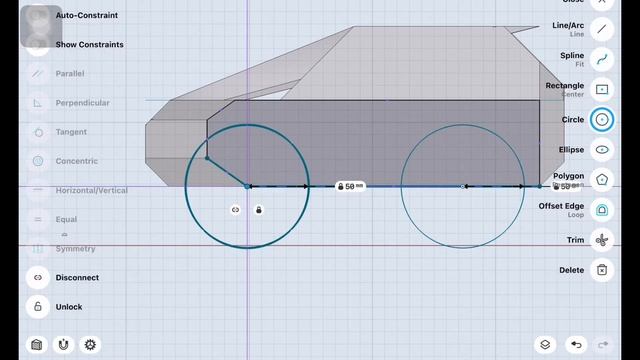Screen dimensions: 640x360
Task: Click the Ellipse text label
Action: 571,150
